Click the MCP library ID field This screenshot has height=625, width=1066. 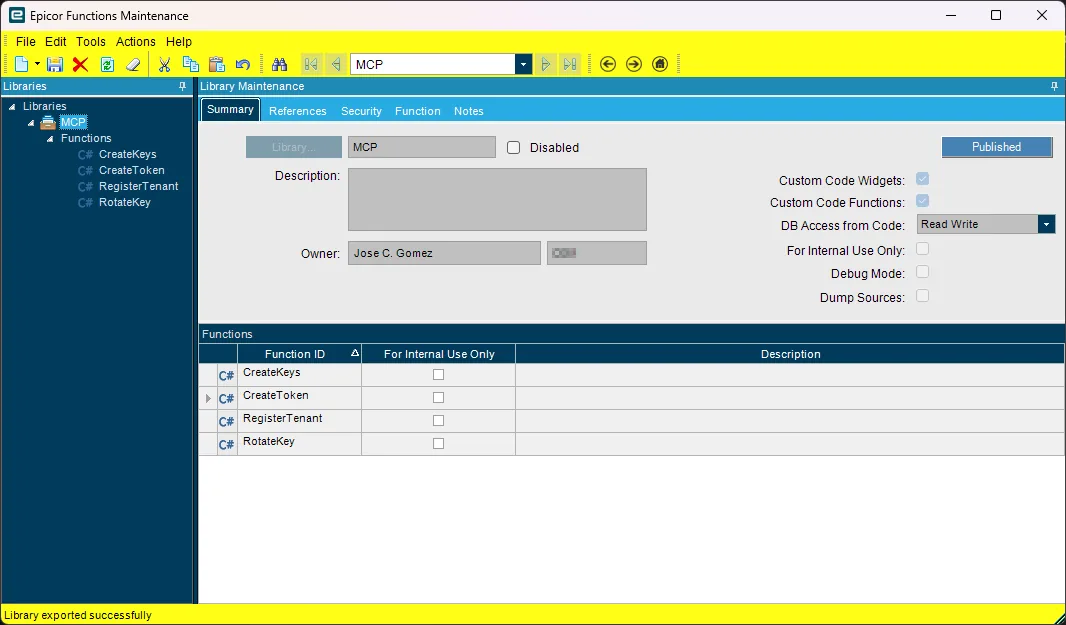422,147
